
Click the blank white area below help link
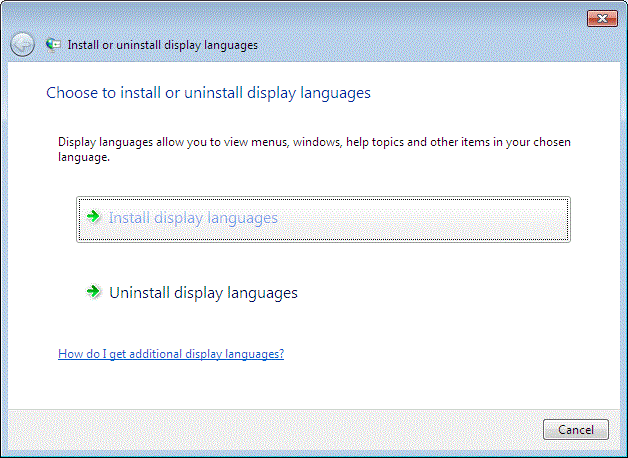[x=312, y=386]
